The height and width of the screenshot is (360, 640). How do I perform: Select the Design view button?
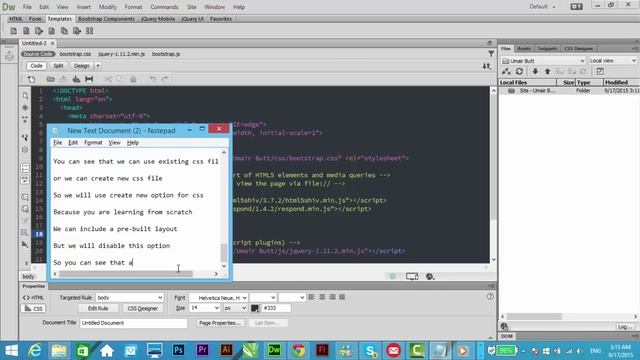[81, 66]
